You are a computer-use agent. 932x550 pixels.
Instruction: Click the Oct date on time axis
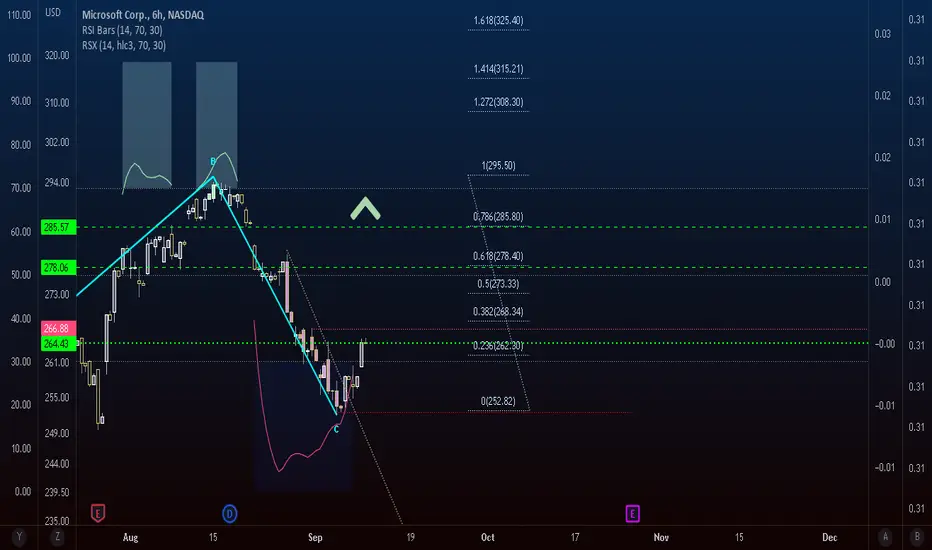pyautogui.click(x=487, y=538)
